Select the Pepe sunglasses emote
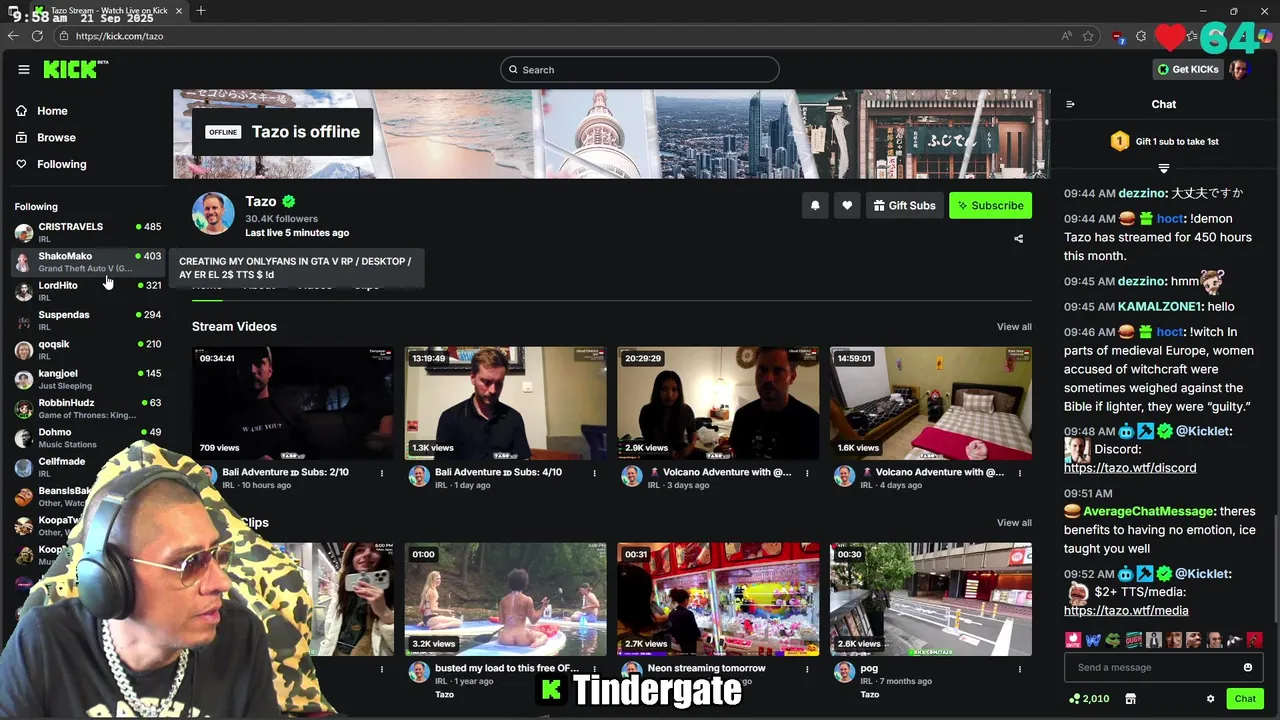Screen dimensions: 1280x720 click(1114, 640)
